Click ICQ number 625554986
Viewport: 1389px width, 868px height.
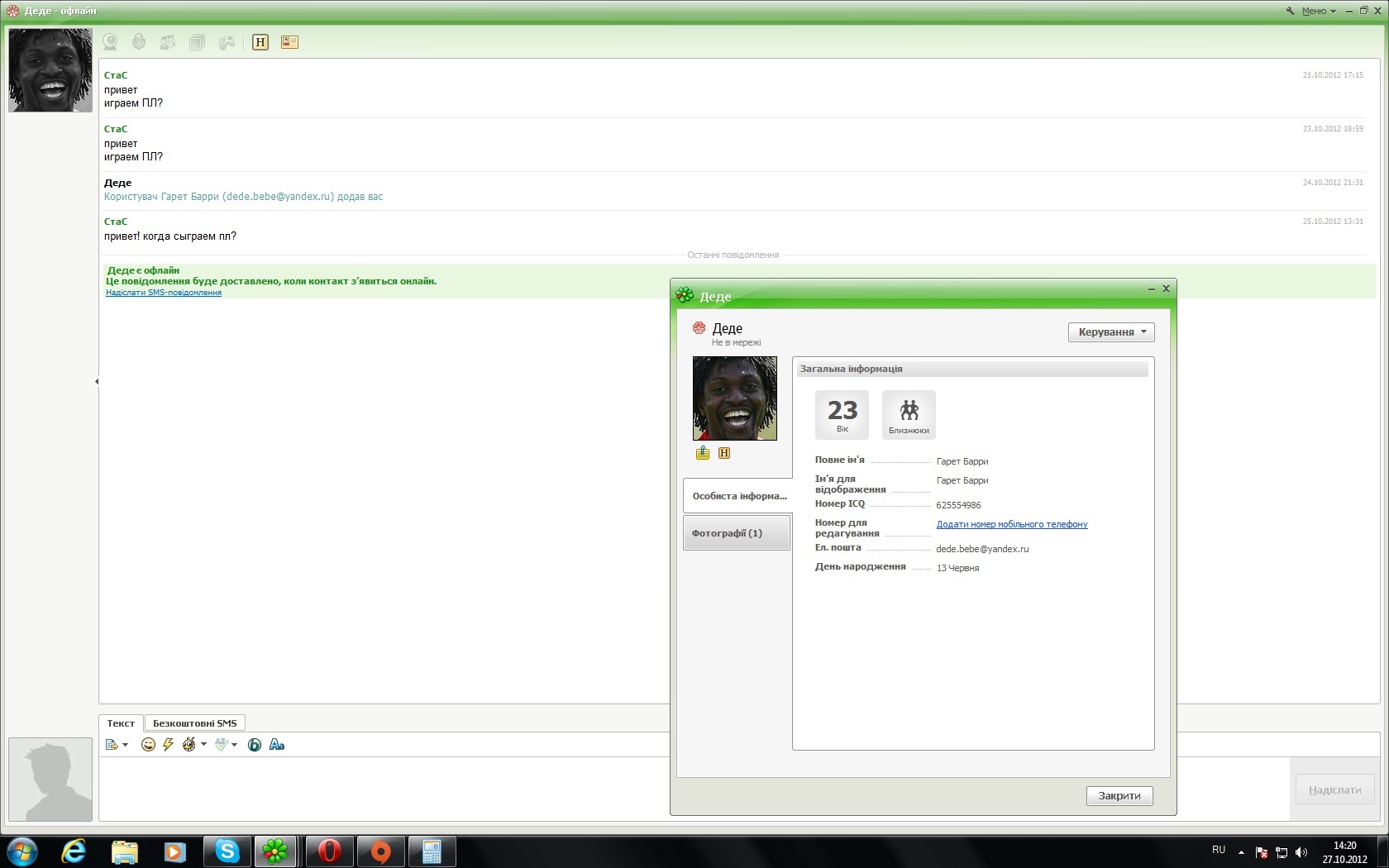pos(959,505)
